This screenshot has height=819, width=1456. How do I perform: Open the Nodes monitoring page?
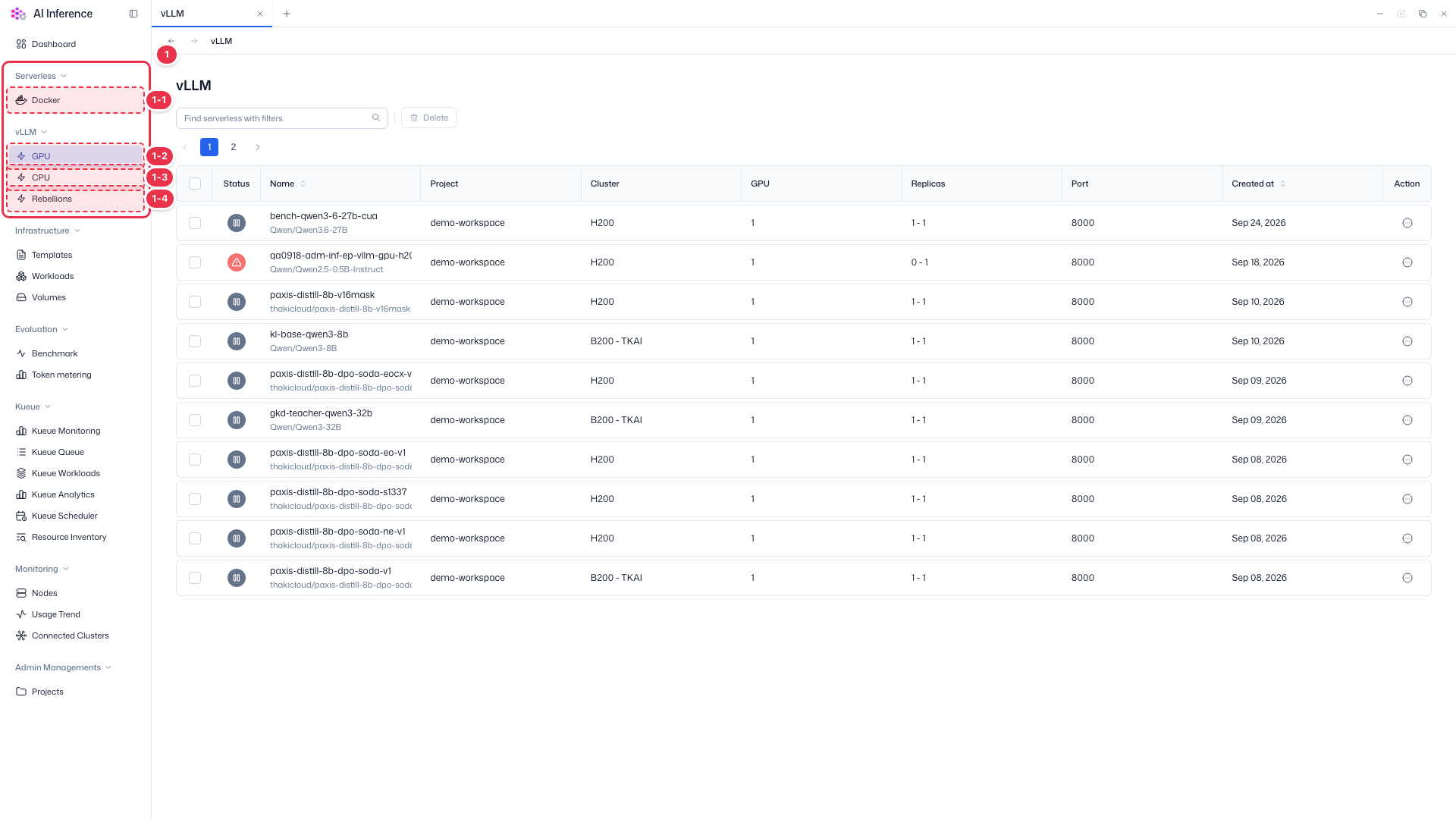pyautogui.click(x=75, y=593)
